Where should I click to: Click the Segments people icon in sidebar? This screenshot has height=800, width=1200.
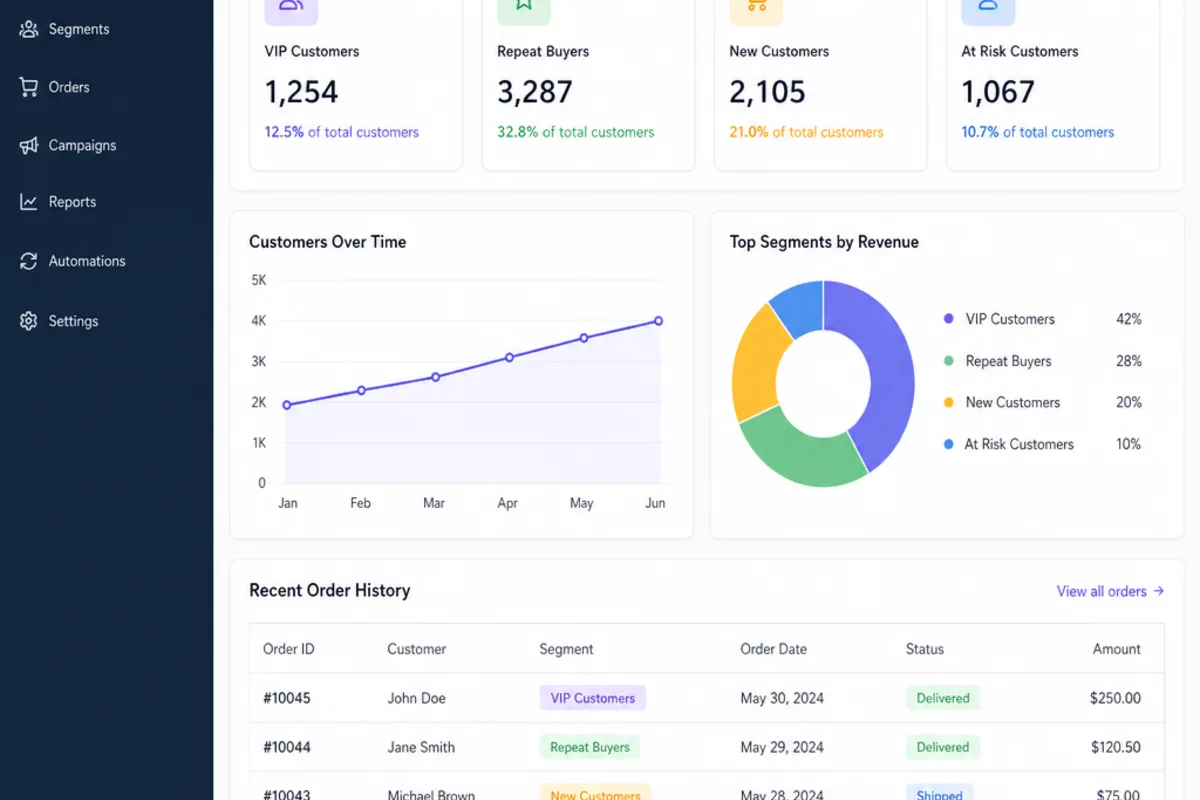(29, 29)
